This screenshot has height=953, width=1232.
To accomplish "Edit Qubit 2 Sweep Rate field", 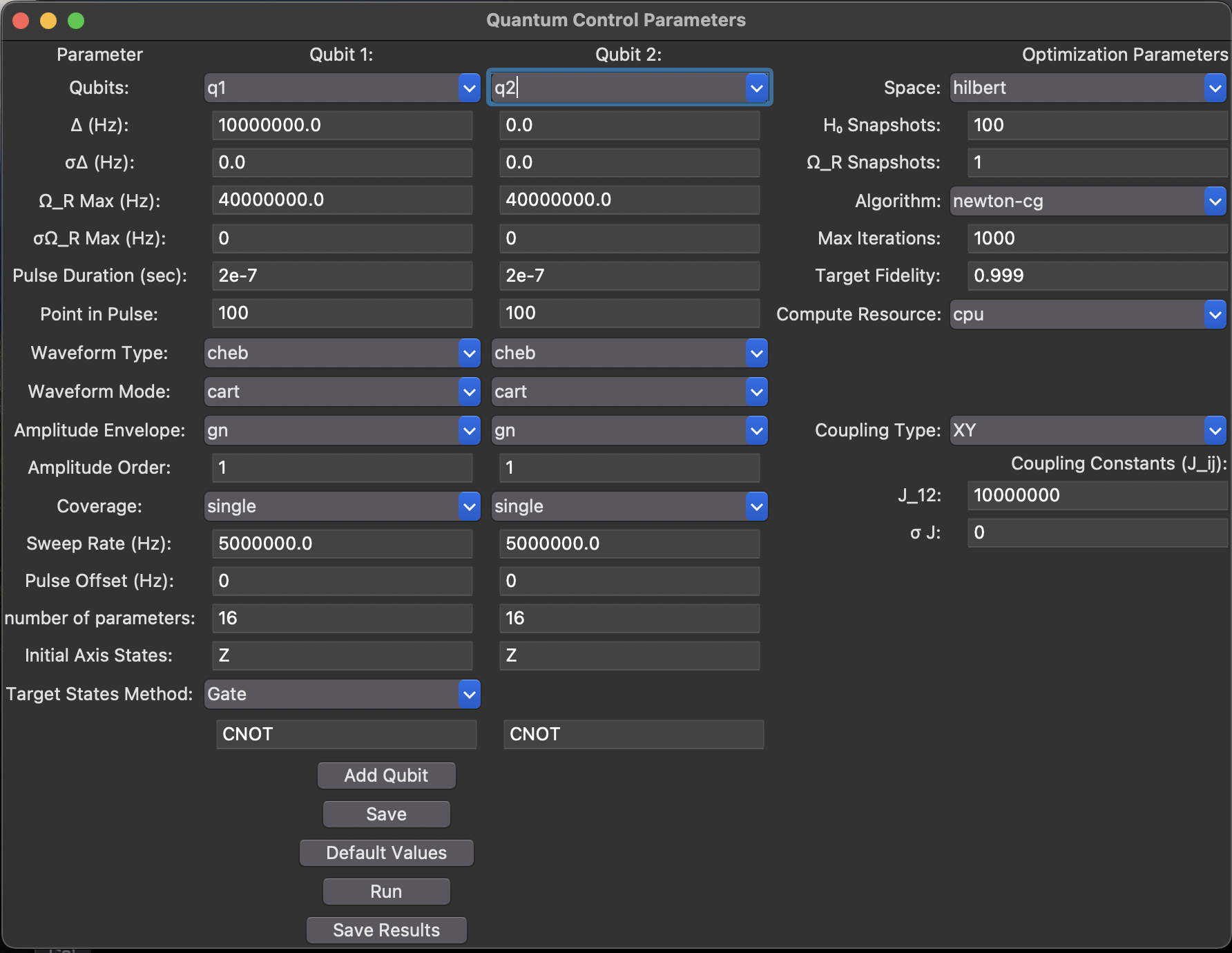I will [630, 543].
